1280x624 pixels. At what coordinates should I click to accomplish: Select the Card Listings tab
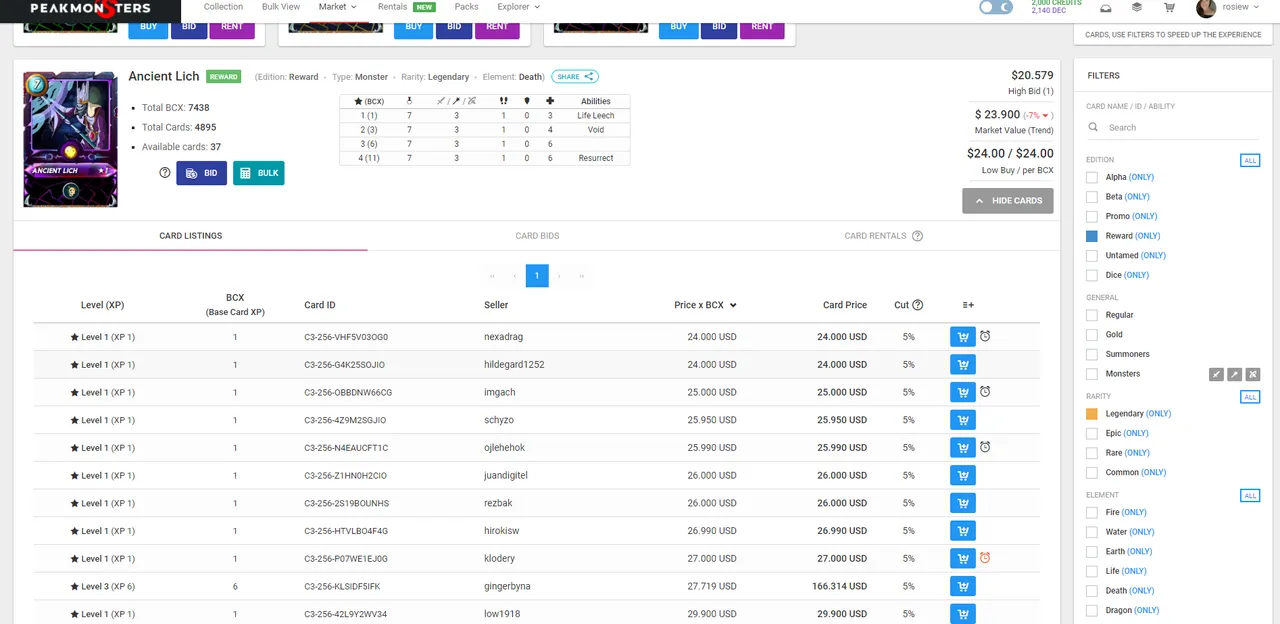pyautogui.click(x=191, y=236)
